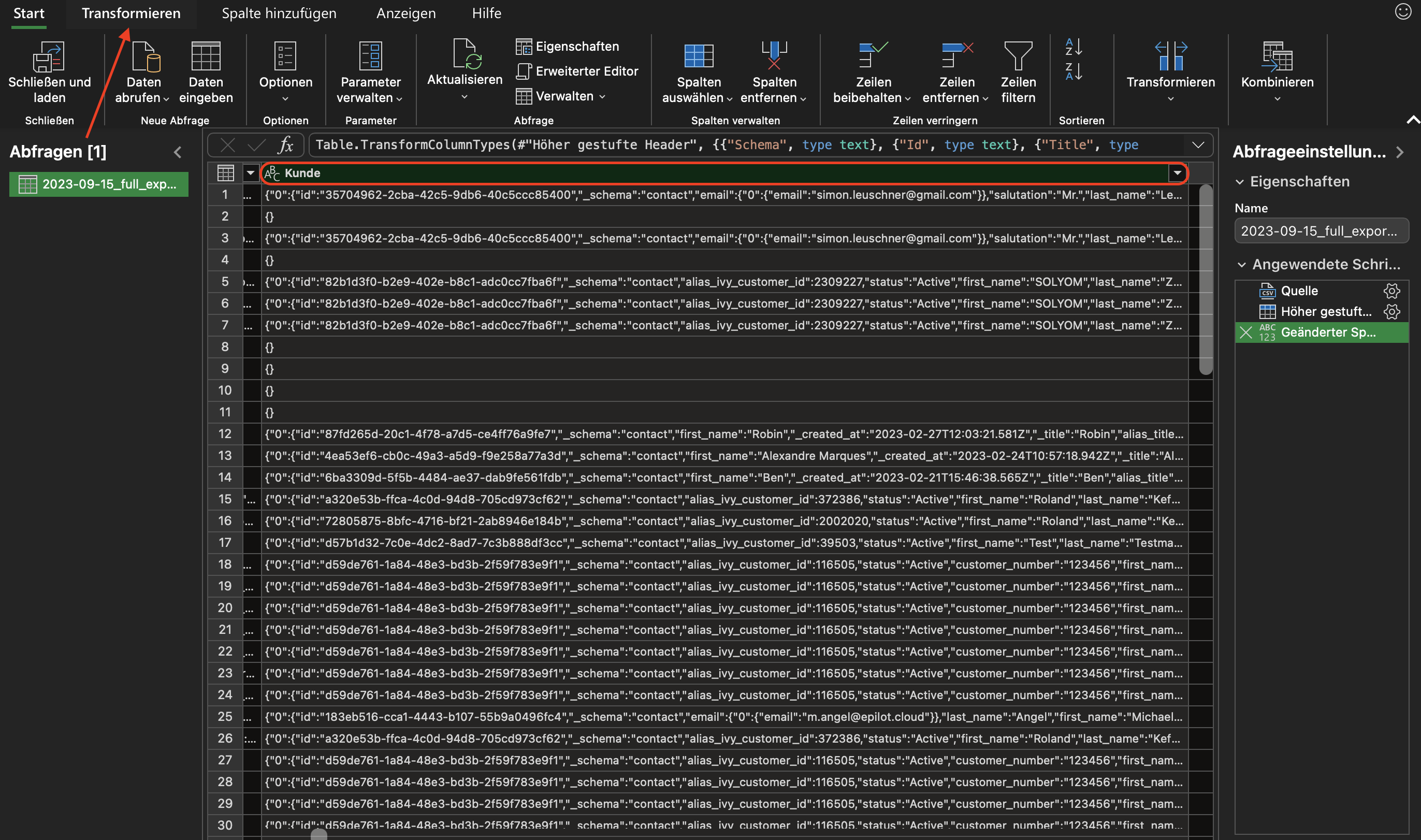Open Kombinieren ribbon button
1421x840 pixels.
[x=1277, y=73]
